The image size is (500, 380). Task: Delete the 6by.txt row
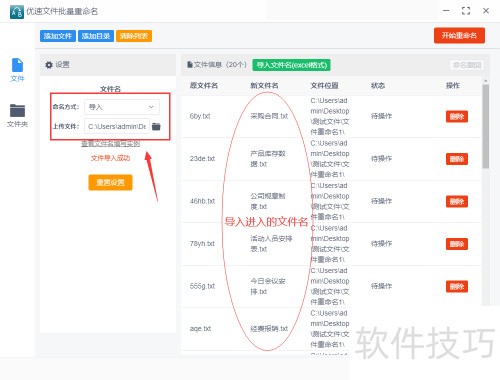pos(457,116)
